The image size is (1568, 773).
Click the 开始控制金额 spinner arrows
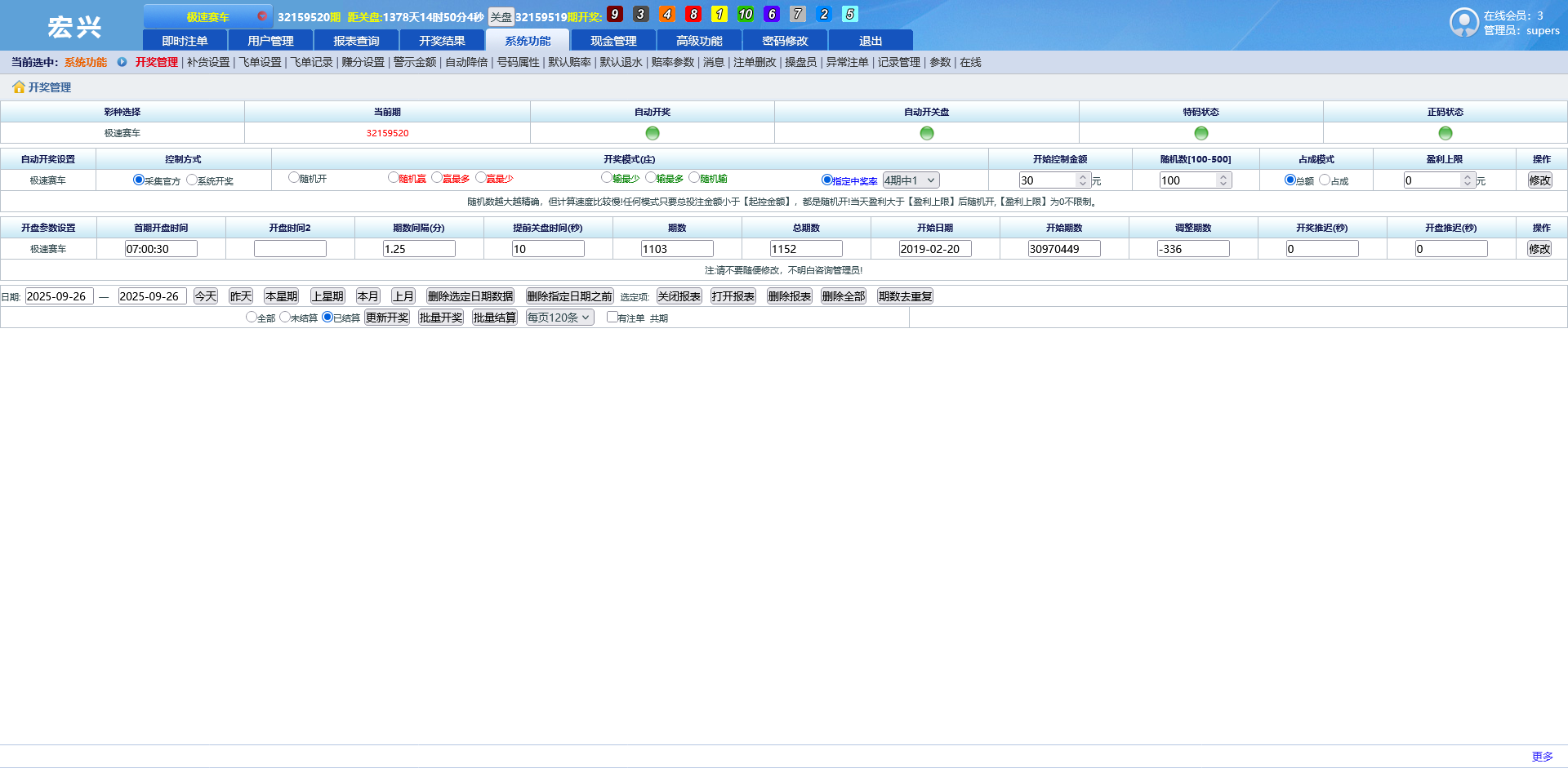(x=1083, y=180)
